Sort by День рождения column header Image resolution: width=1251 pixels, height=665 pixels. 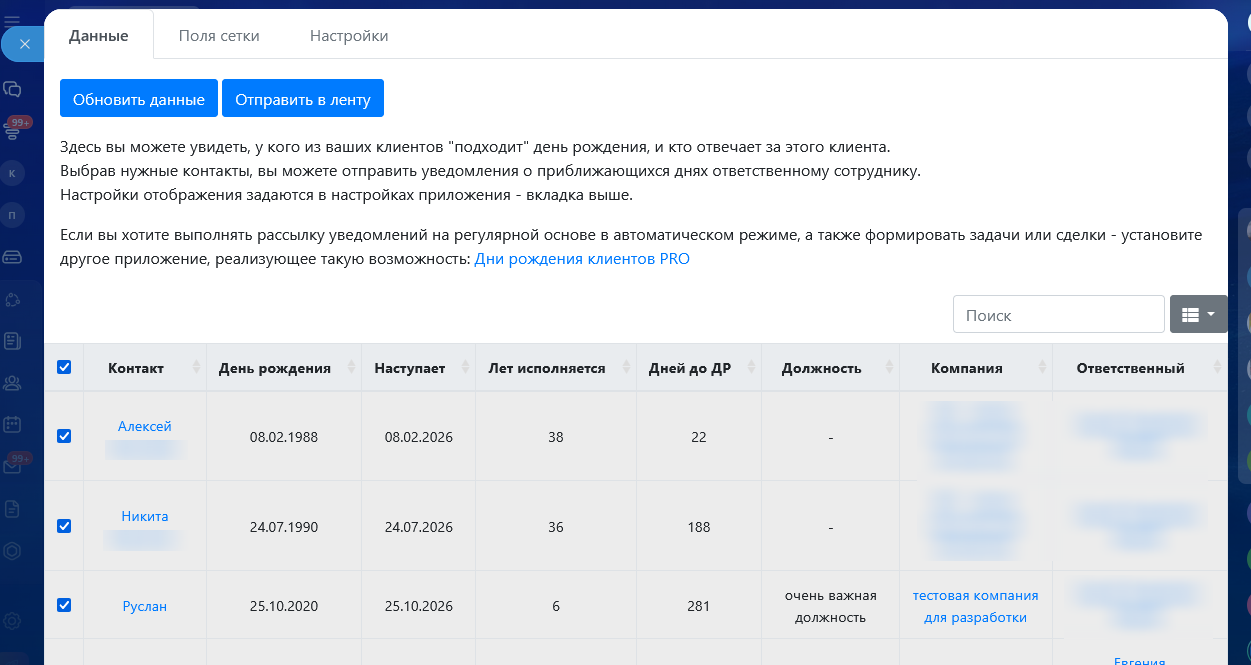[274, 368]
